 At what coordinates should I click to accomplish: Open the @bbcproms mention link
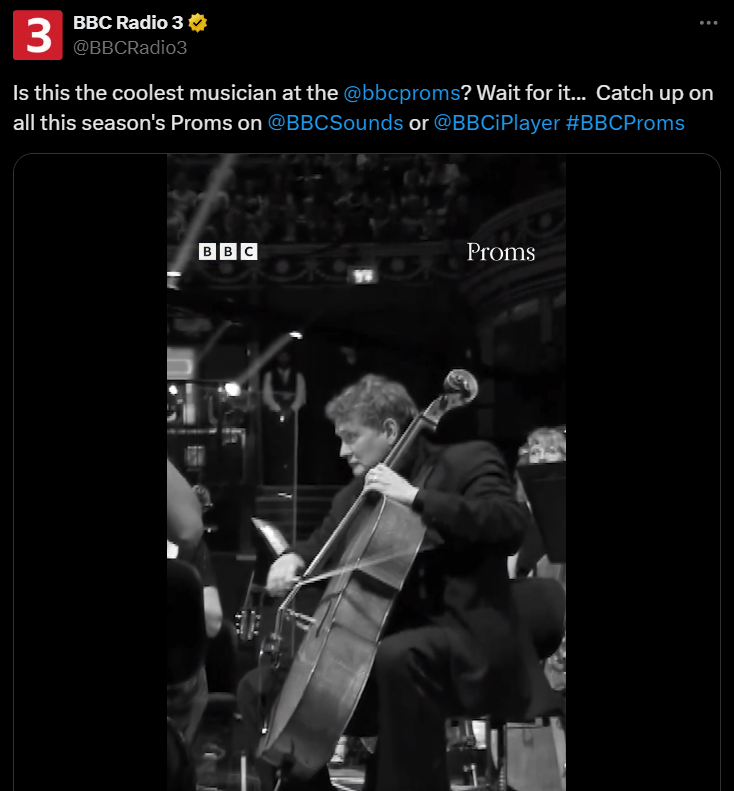(401, 93)
